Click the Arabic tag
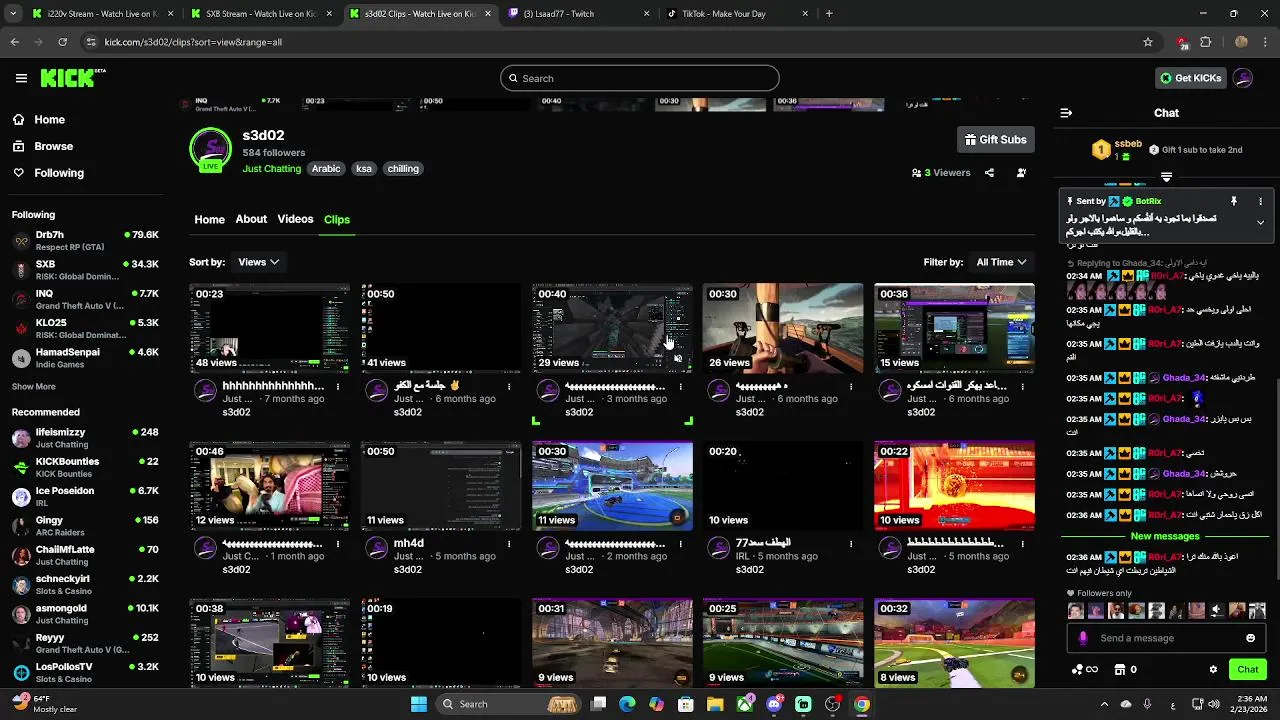 (326, 169)
